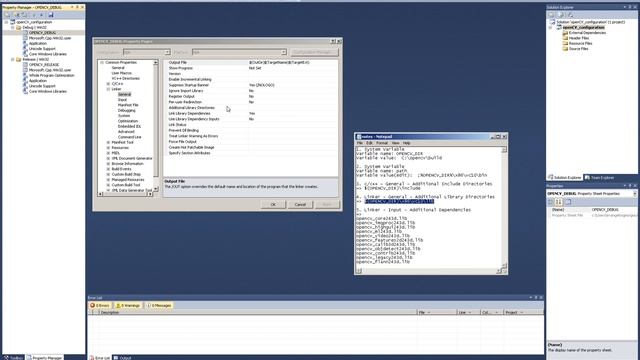Switch to the Property Manager tab at bottom left

(44, 358)
